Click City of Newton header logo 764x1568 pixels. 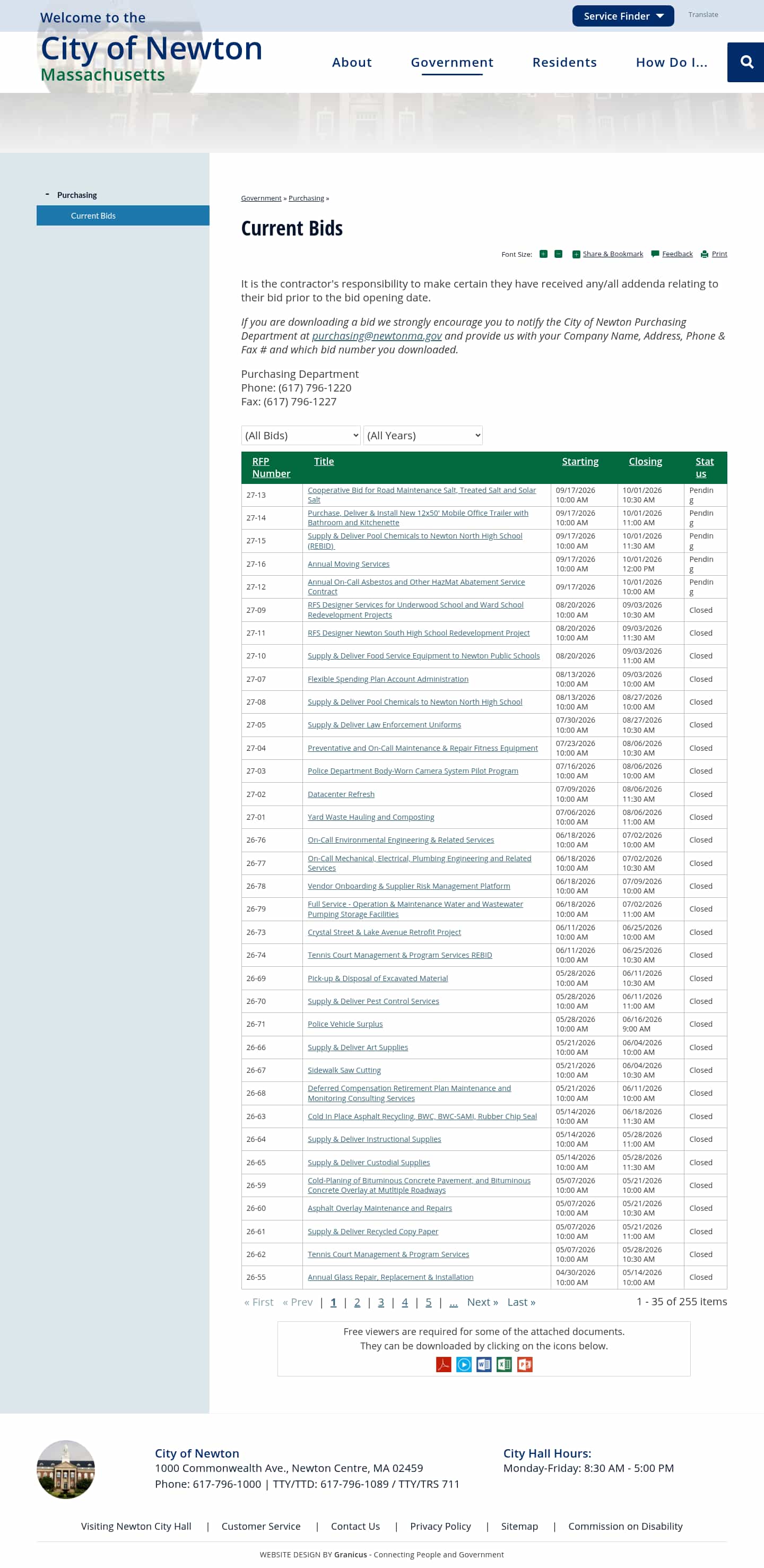tap(151, 47)
